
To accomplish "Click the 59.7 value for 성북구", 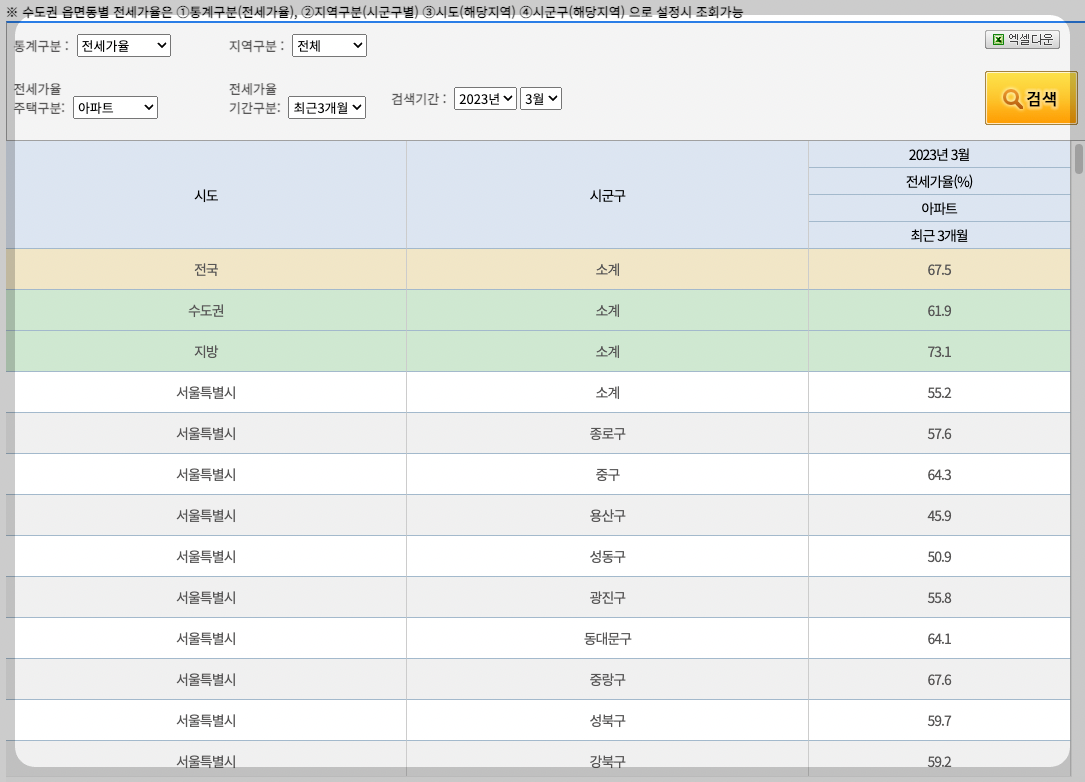I will [x=939, y=720].
